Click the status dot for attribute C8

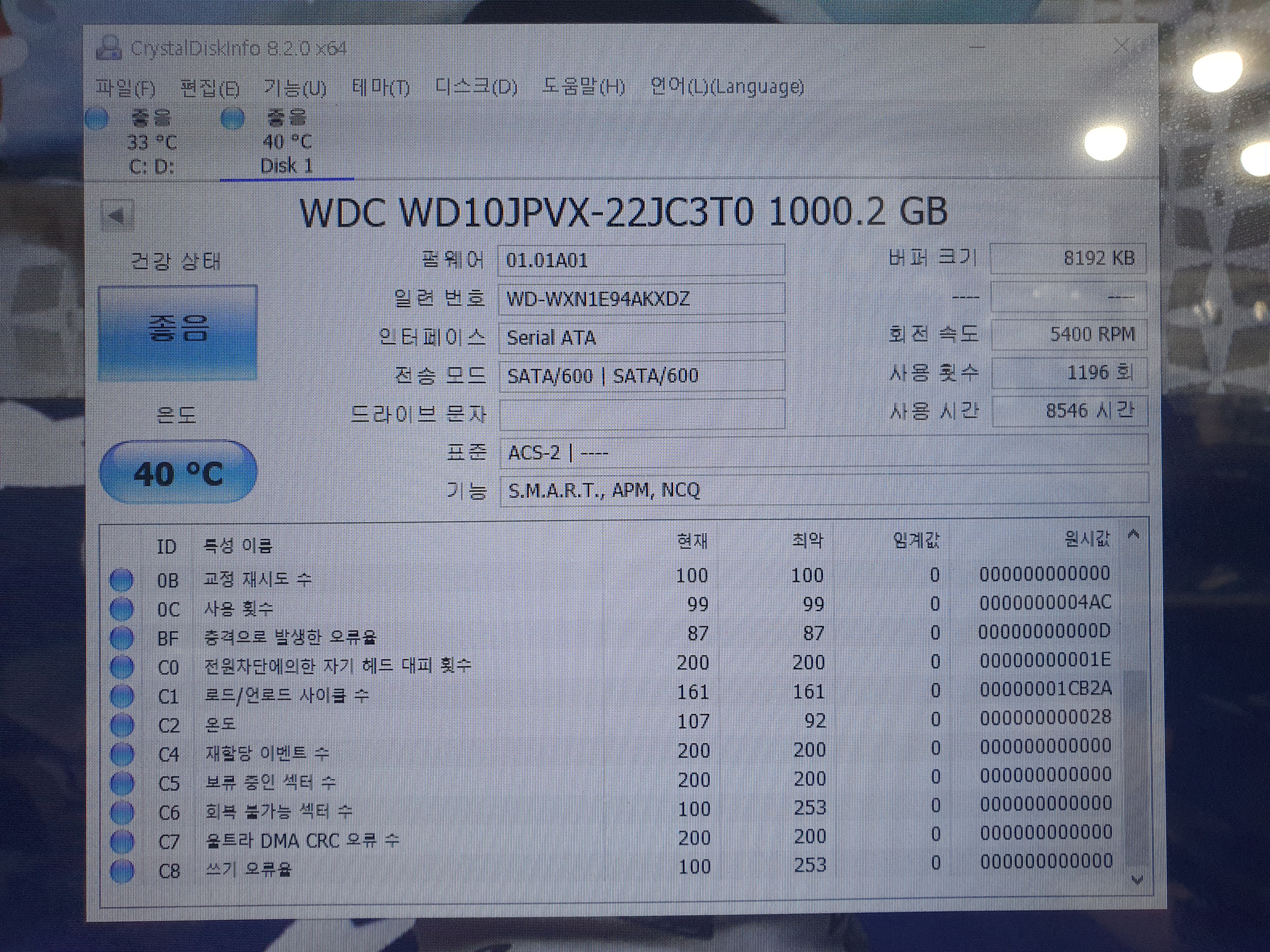coord(122,870)
